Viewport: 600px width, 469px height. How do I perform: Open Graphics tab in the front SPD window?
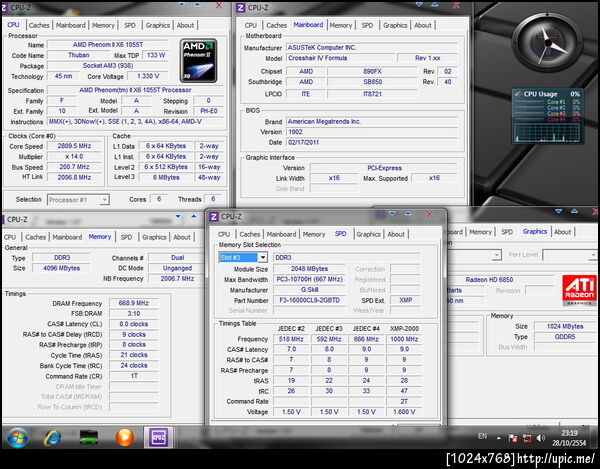368,234
